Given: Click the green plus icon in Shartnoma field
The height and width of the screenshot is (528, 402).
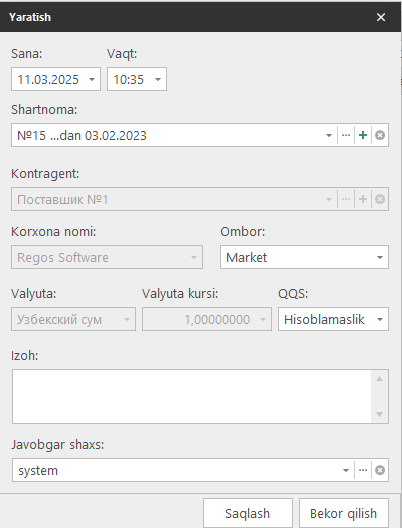Looking at the screenshot, I should point(363,135).
